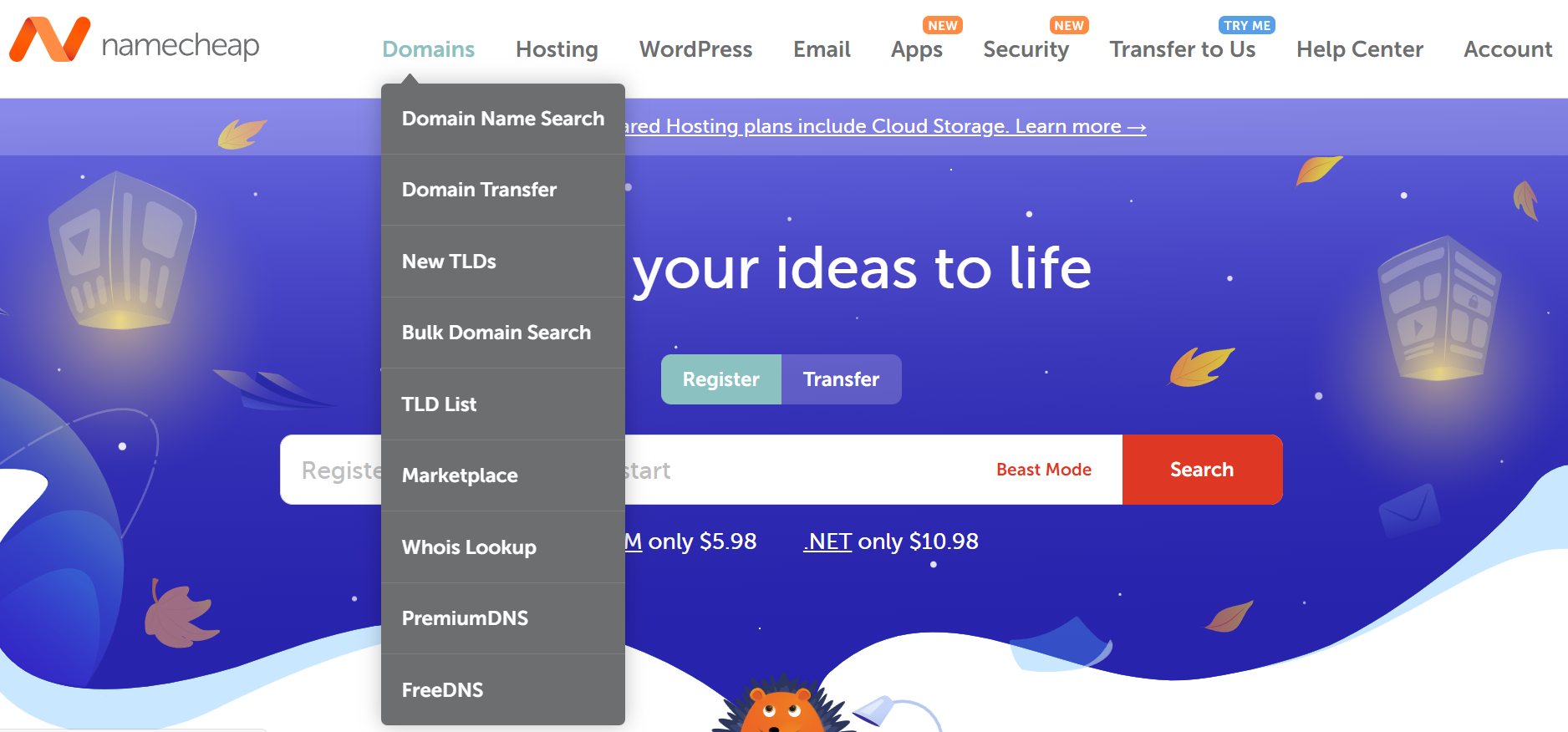Image resolution: width=1568 pixels, height=732 pixels.
Task: Open Transfer to Us menu
Action: [1182, 49]
